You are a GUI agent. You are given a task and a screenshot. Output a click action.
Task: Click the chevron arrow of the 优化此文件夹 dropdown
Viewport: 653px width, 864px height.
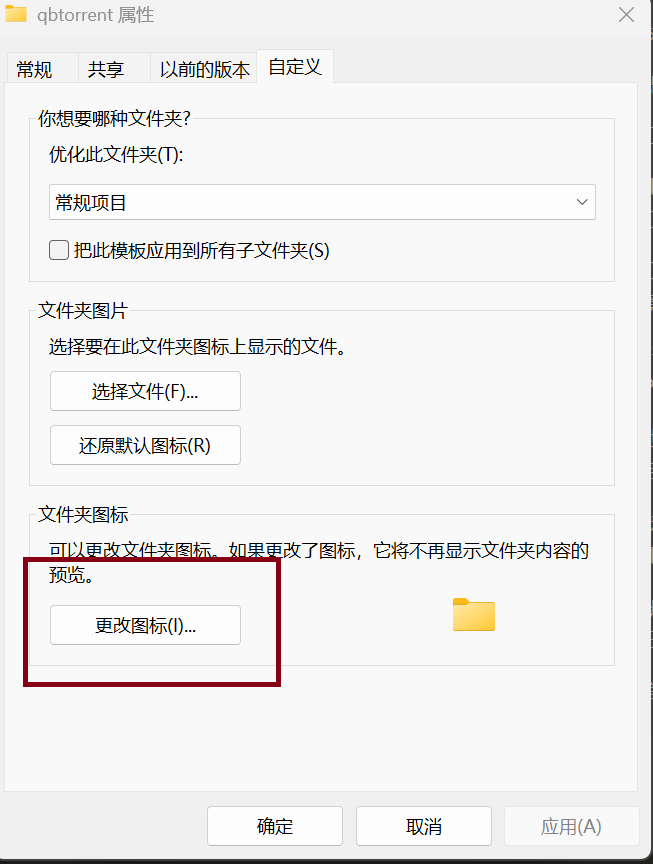[582, 202]
